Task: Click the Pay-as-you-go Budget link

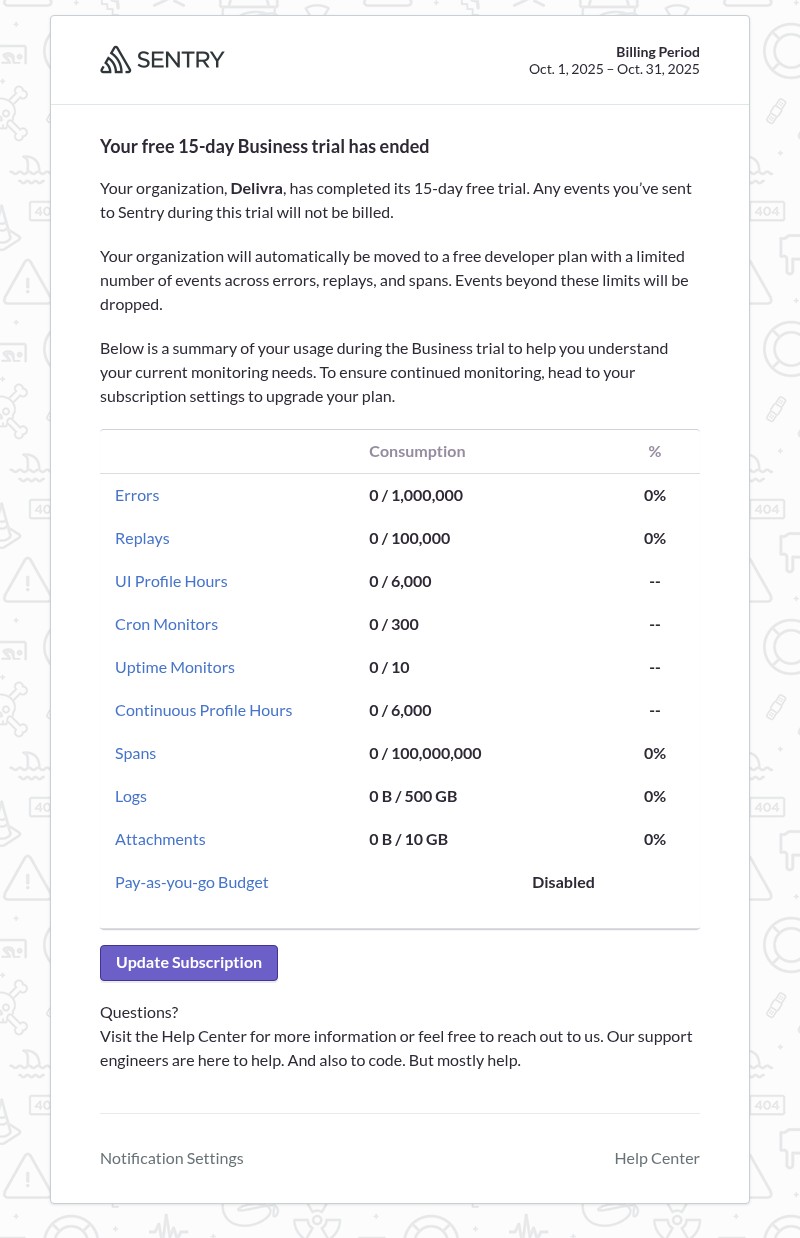Action: [191, 882]
